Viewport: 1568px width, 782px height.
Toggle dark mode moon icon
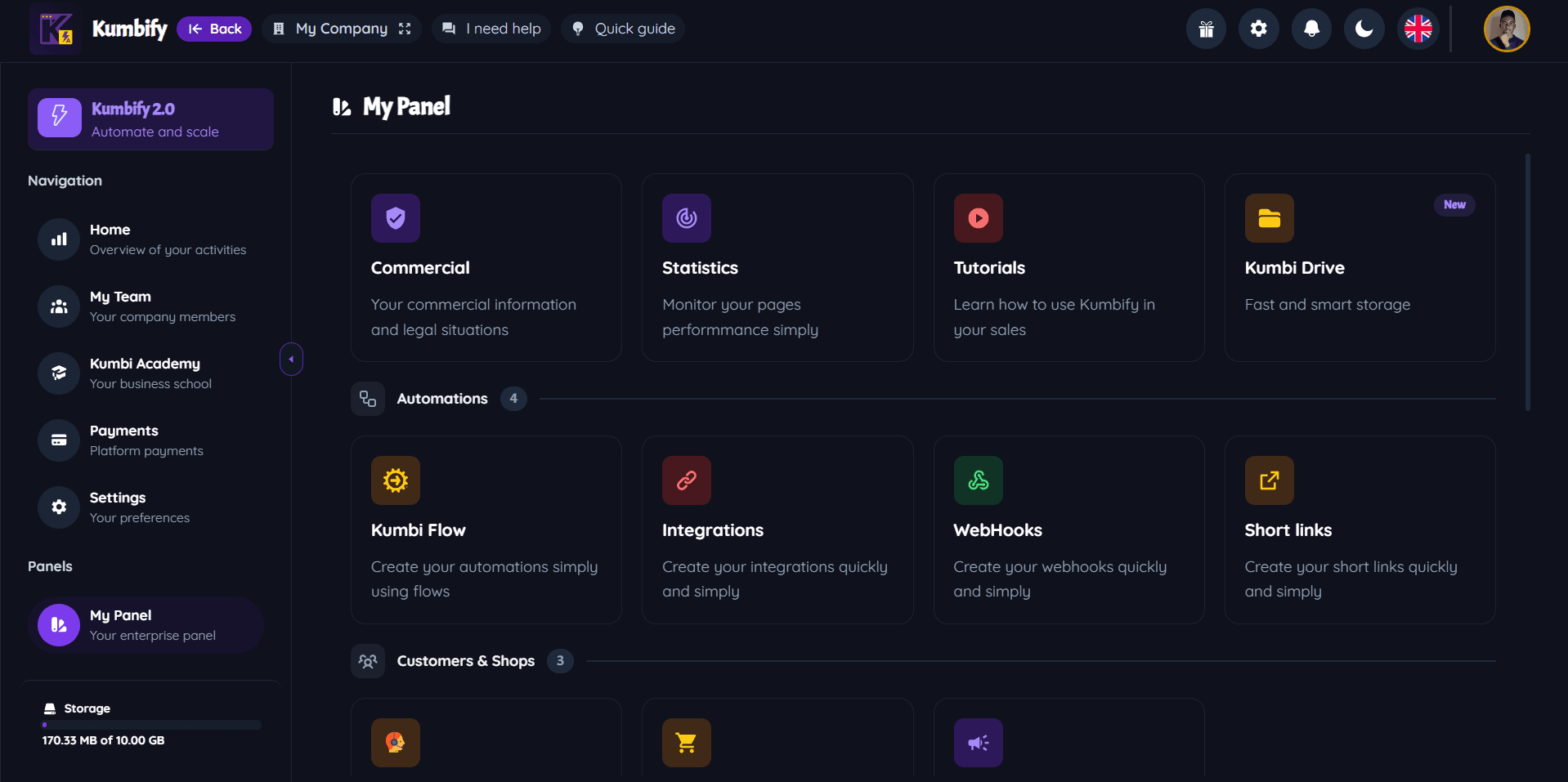(x=1364, y=29)
